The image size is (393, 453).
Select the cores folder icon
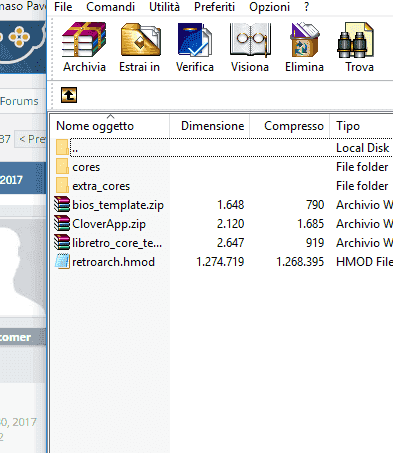(62, 166)
